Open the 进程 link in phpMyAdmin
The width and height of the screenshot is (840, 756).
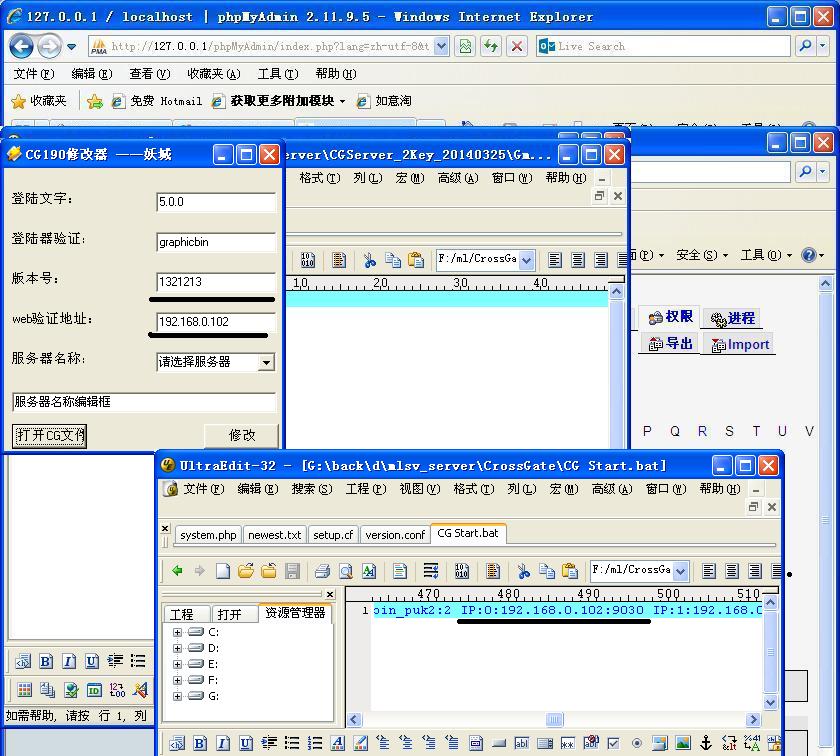[732, 318]
